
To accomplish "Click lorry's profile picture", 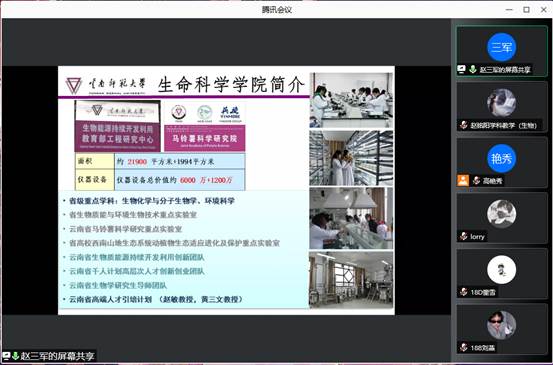I will coord(501,214).
